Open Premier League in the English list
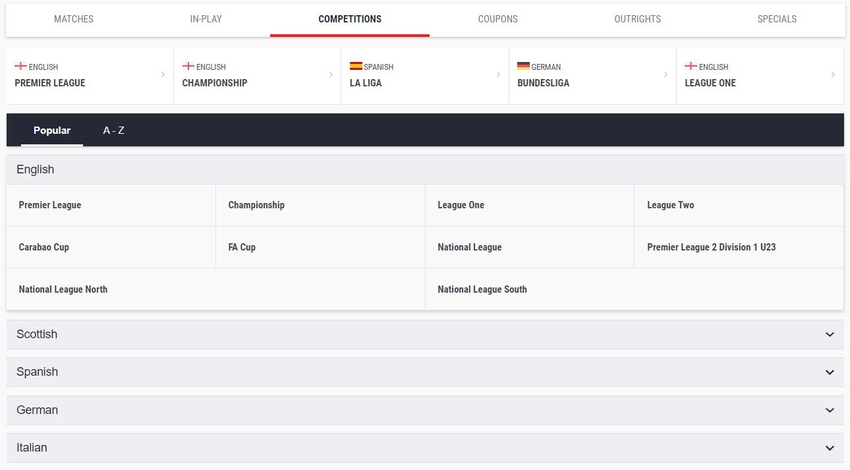Image resolution: width=850 pixels, height=470 pixels. tap(111, 205)
